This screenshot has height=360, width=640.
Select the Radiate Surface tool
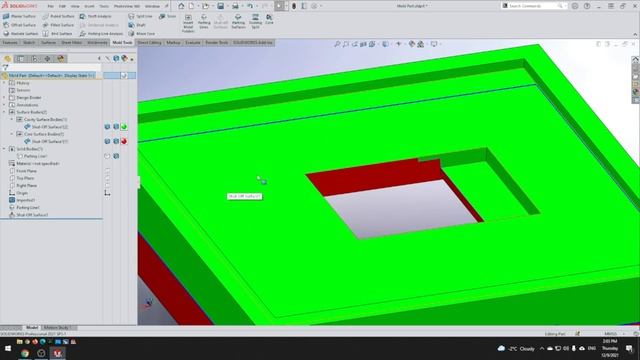pyautogui.click(x=20, y=33)
